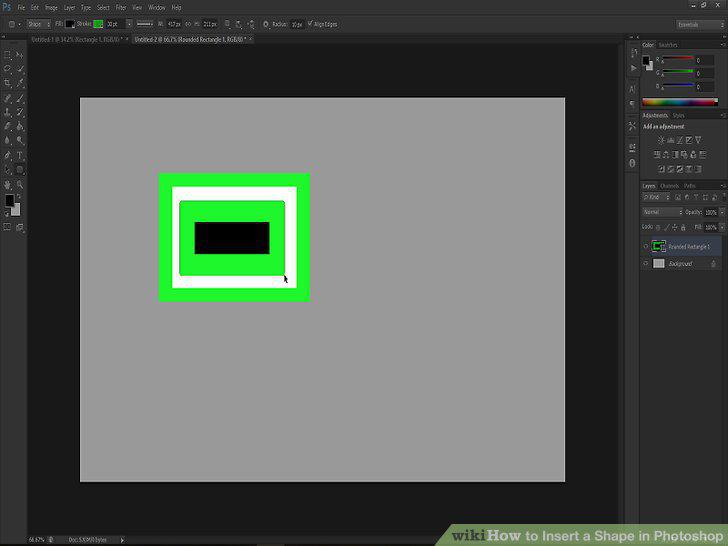Open the Image menu

point(51,7)
